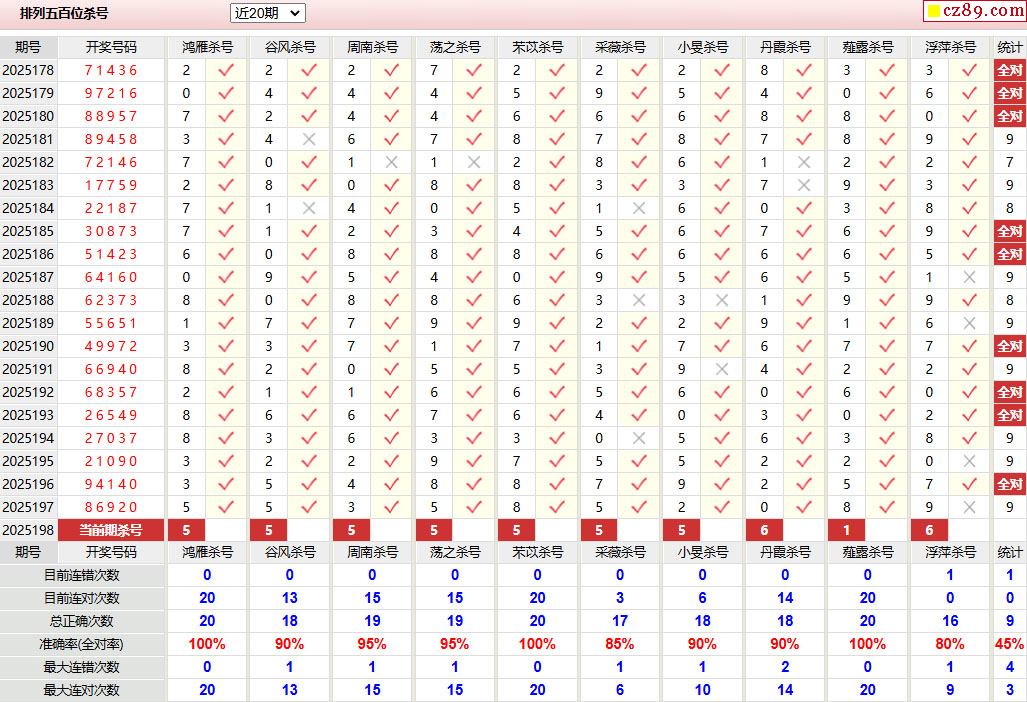Click the 45% all-correct rate value
The height and width of the screenshot is (702, 1027).
coord(1009,644)
